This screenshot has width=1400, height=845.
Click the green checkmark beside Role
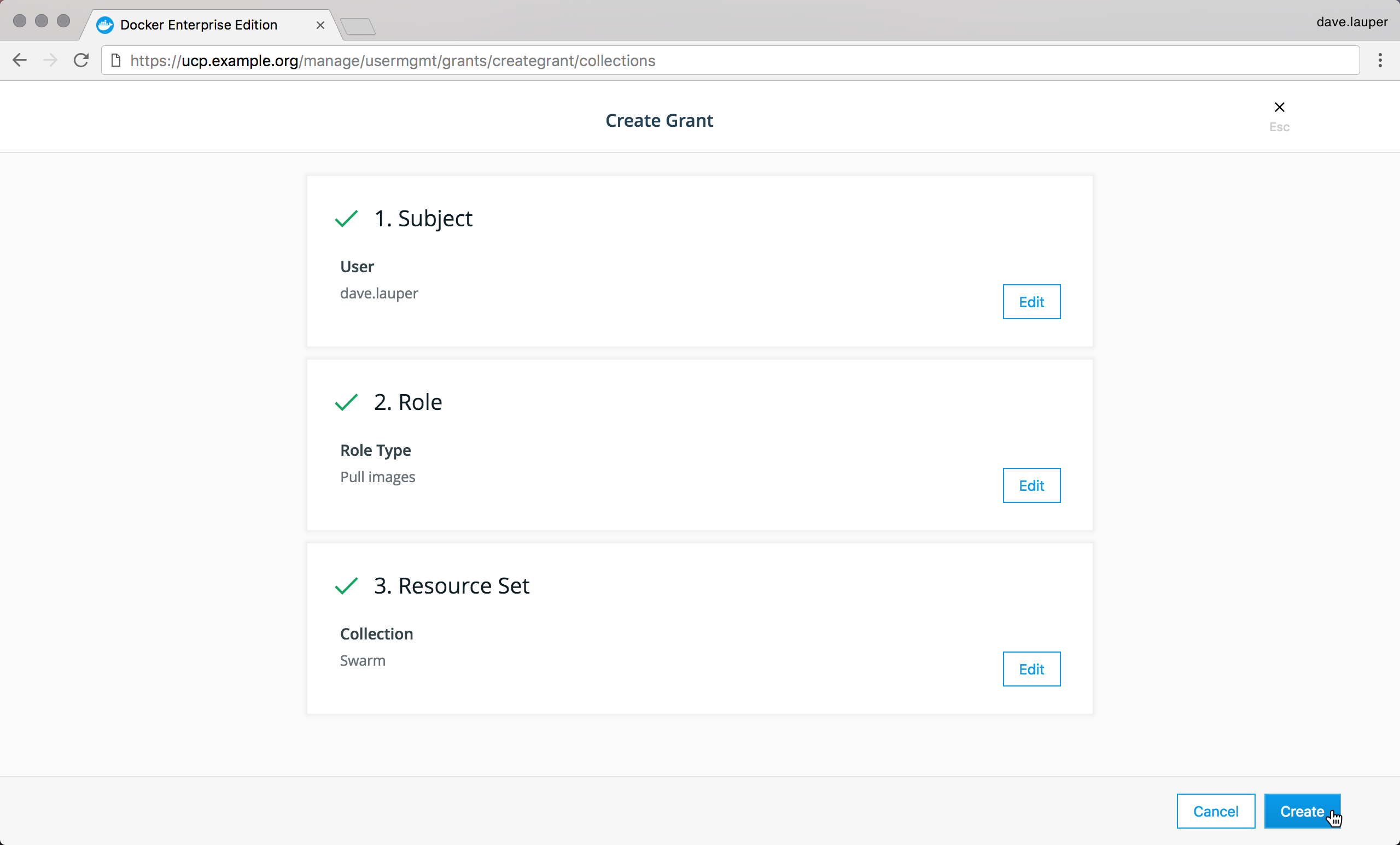pyautogui.click(x=346, y=402)
